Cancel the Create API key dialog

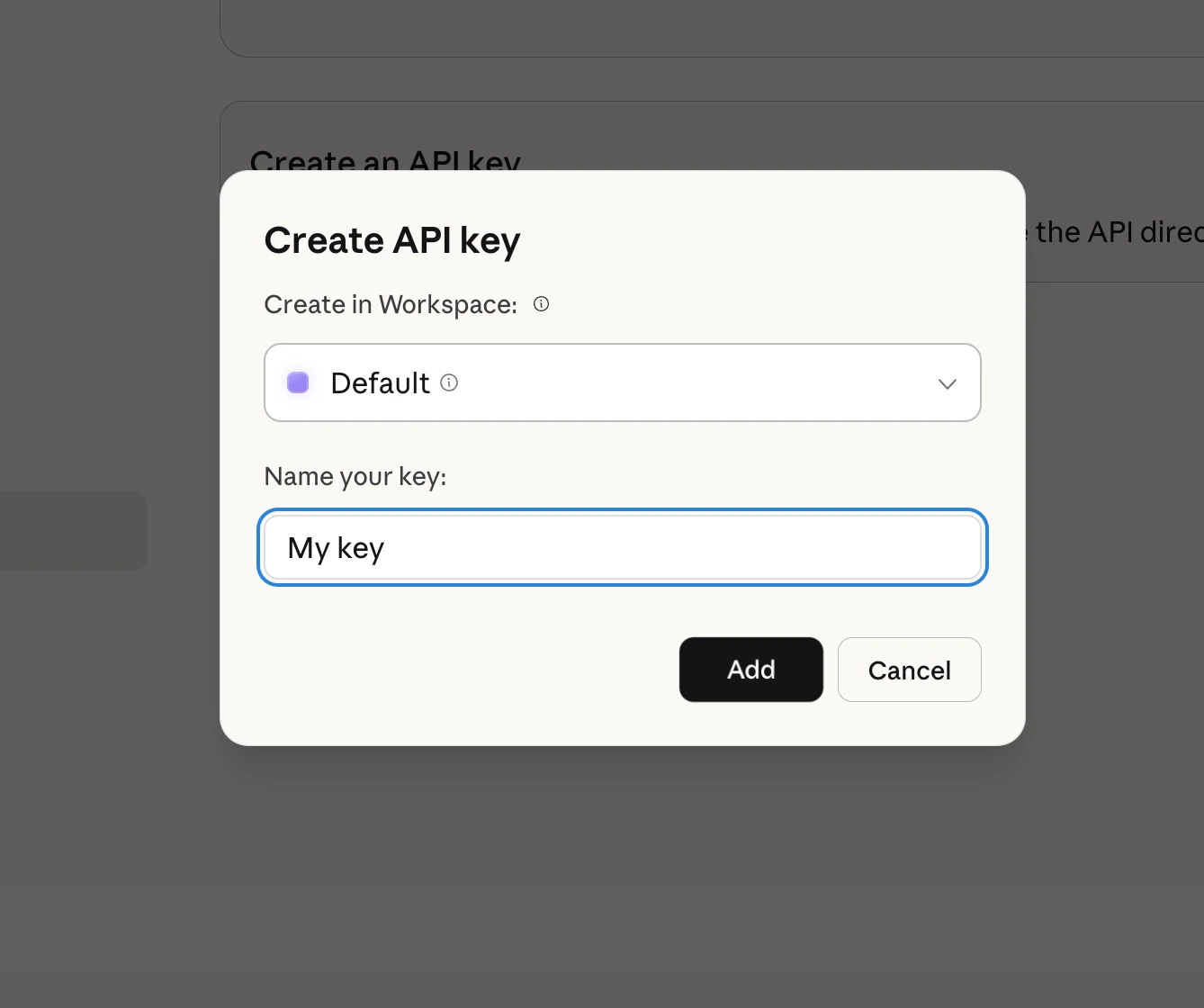pos(909,670)
